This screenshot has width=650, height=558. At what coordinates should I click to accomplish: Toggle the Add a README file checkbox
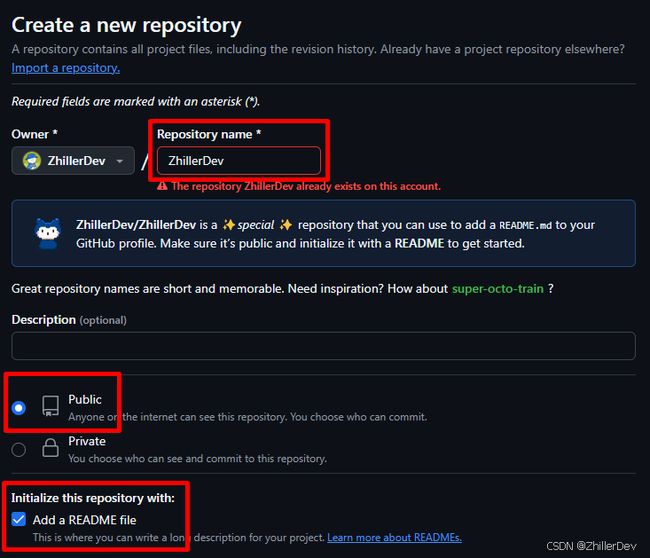pyautogui.click(x=19, y=519)
